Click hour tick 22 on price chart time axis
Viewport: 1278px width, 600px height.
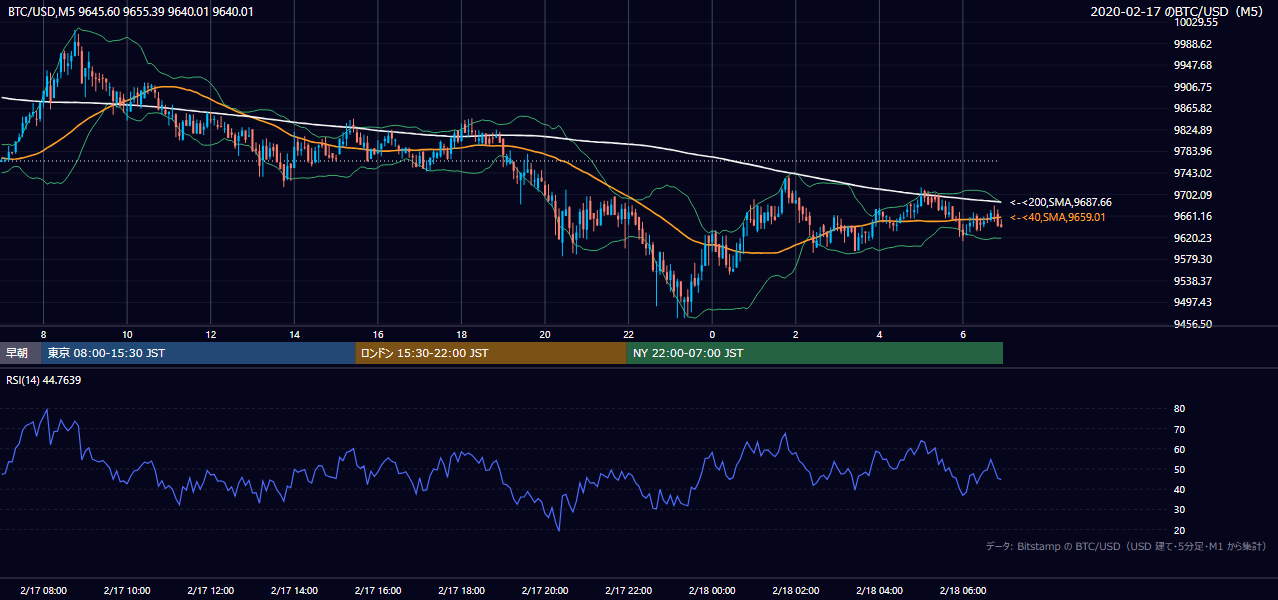(628, 334)
